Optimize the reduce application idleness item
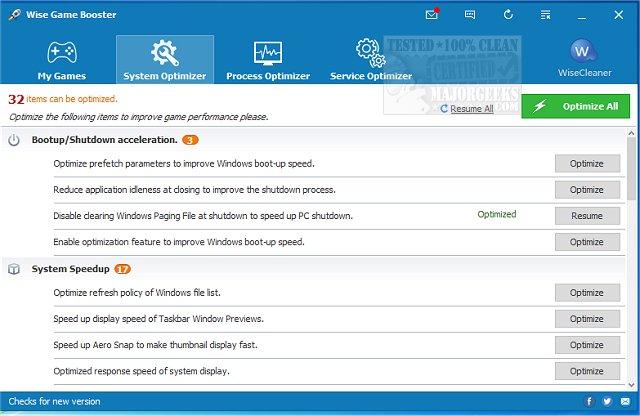640x416 pixels. [x=587, y=190]
